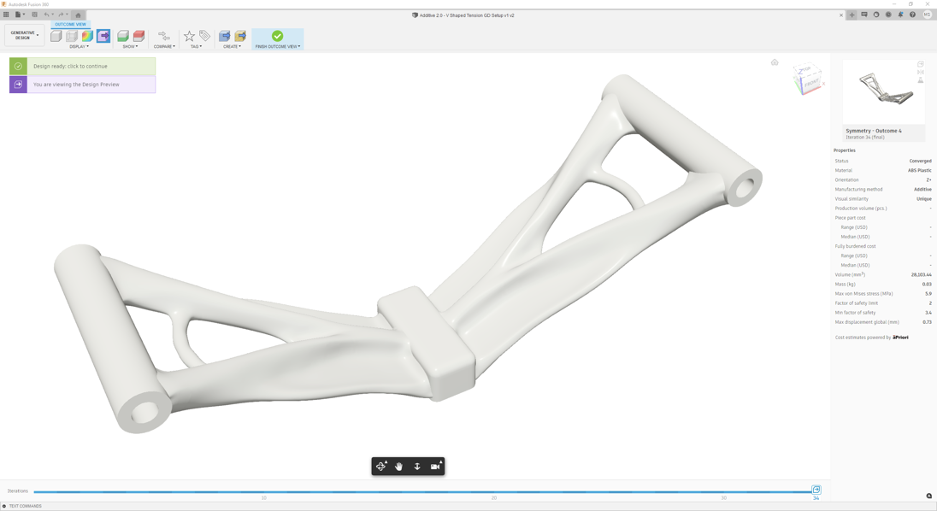Click the Converged status value
Viewport: 938px width, 512px height.
pos(920,161)
